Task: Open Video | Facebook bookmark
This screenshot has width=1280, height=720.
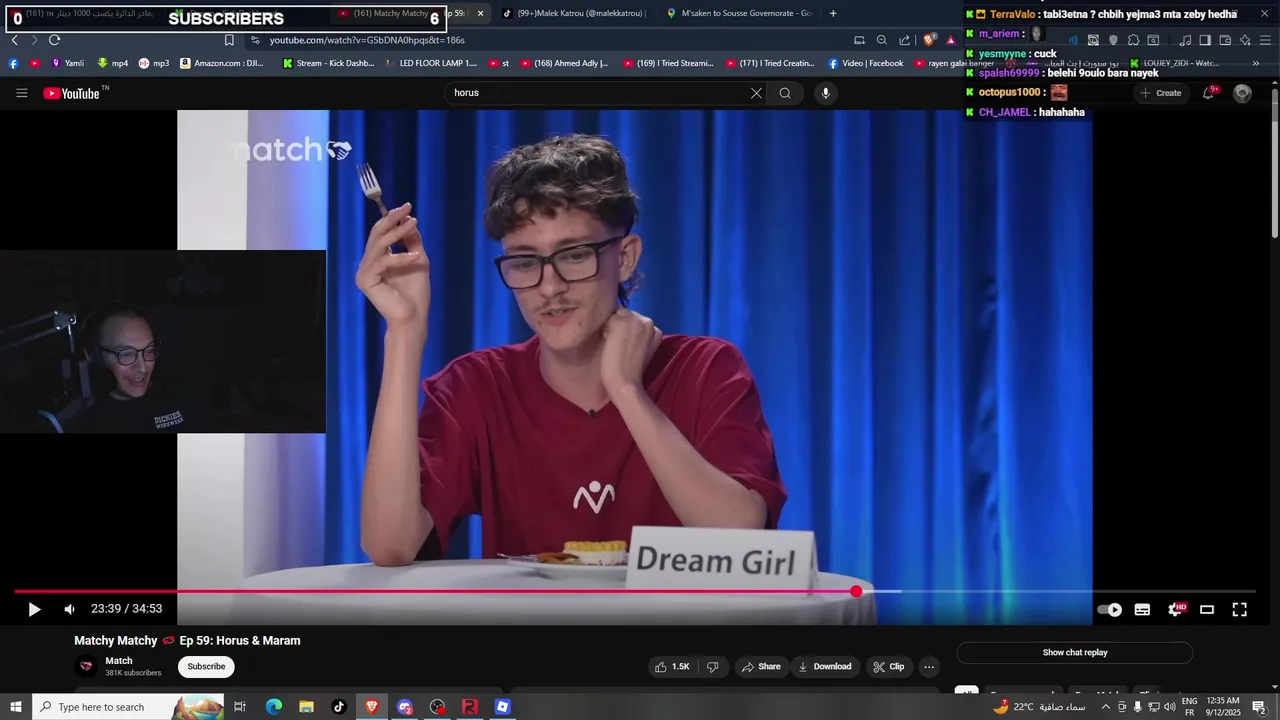Action: coord(865,63)
